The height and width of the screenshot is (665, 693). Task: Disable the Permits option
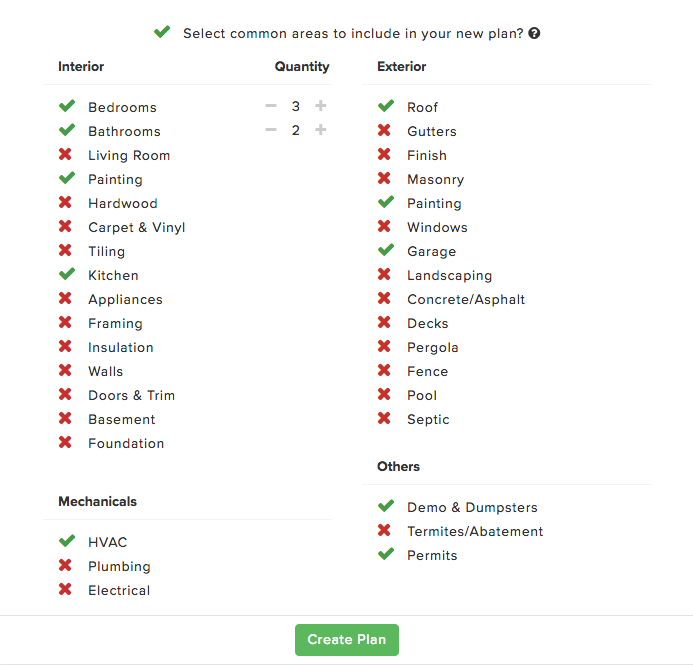point(386,554)
